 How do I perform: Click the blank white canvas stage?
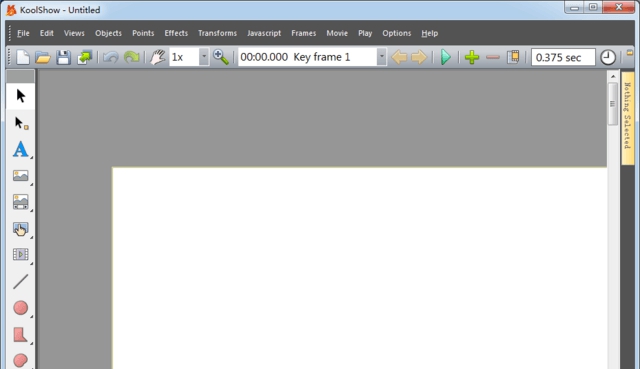click(x=360, y=268)
